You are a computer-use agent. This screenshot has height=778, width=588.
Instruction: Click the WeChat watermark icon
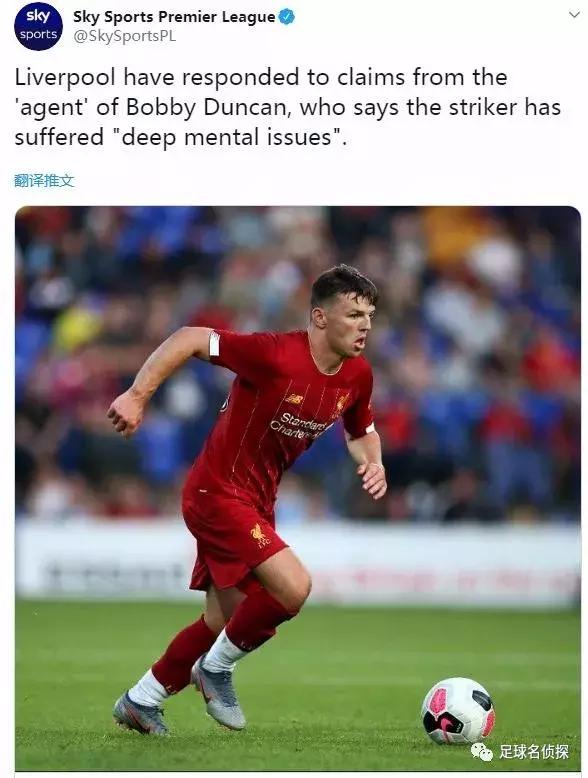(481, 751)
